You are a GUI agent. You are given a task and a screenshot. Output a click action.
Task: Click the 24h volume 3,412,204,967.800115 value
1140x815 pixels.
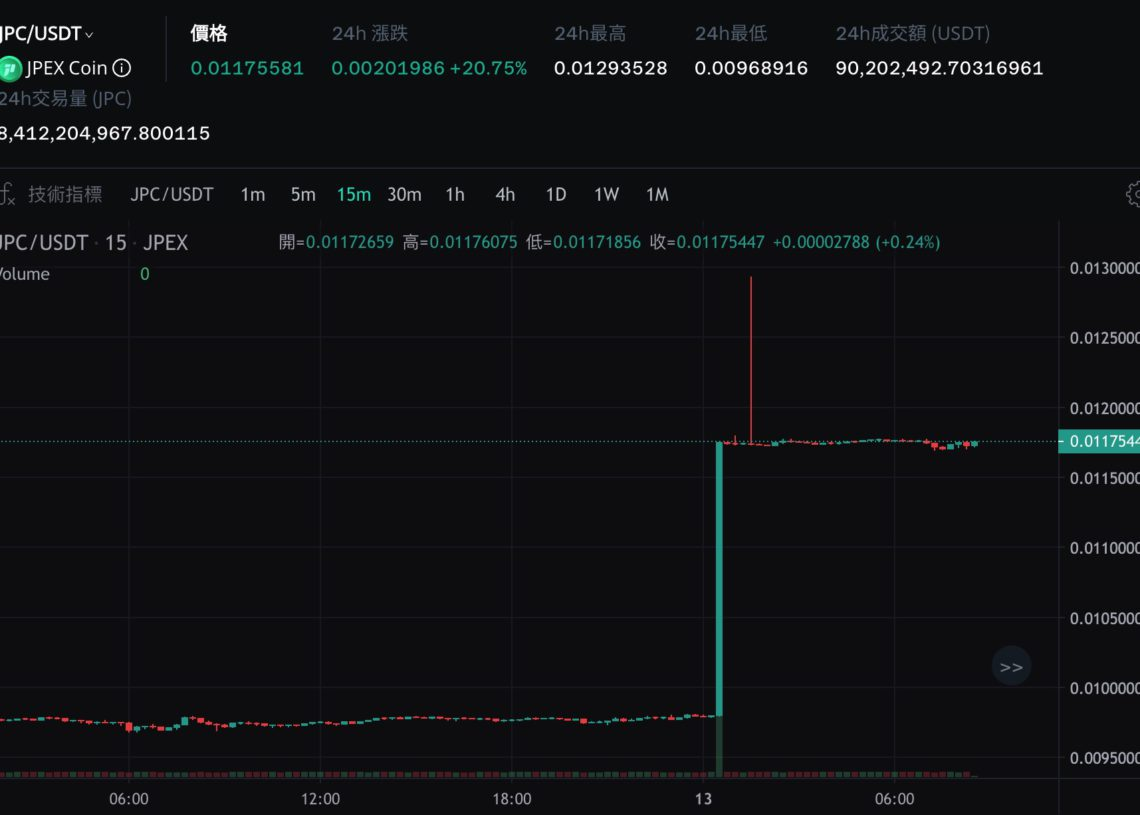pos(105,134)
